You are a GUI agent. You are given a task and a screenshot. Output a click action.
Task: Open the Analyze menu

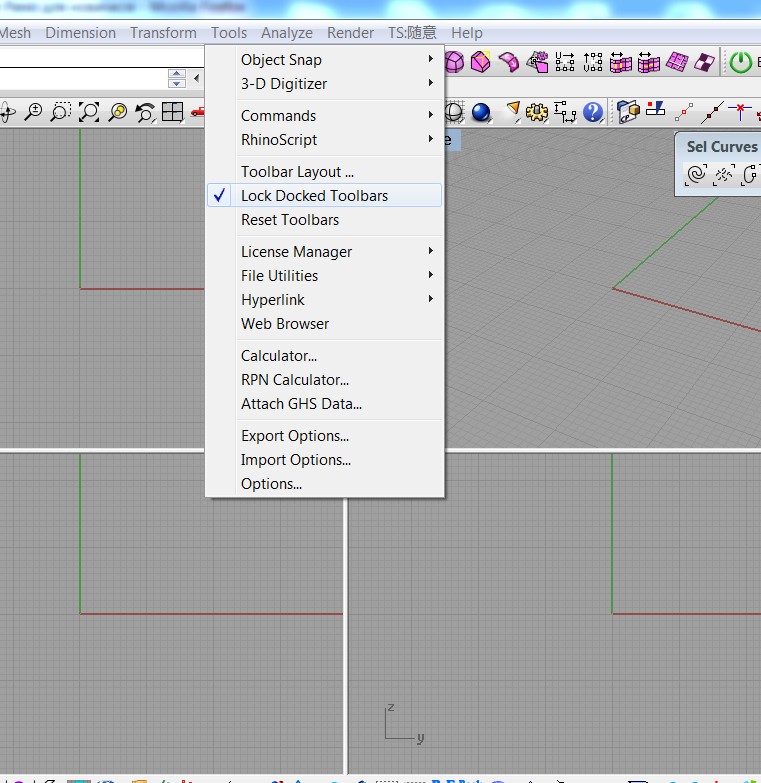pos(287,33)
